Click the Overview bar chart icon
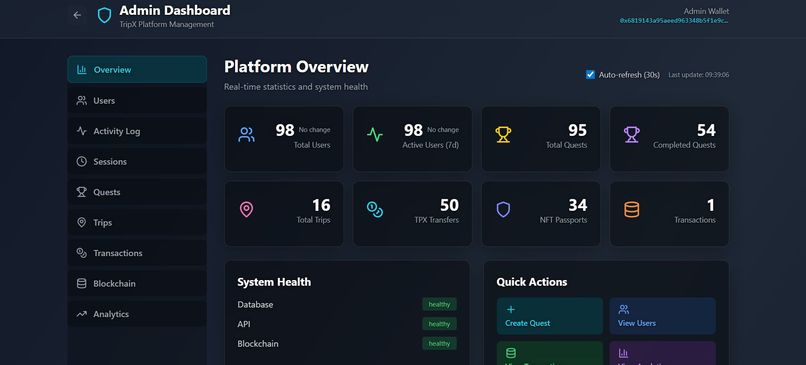 (x=82, y=69)
